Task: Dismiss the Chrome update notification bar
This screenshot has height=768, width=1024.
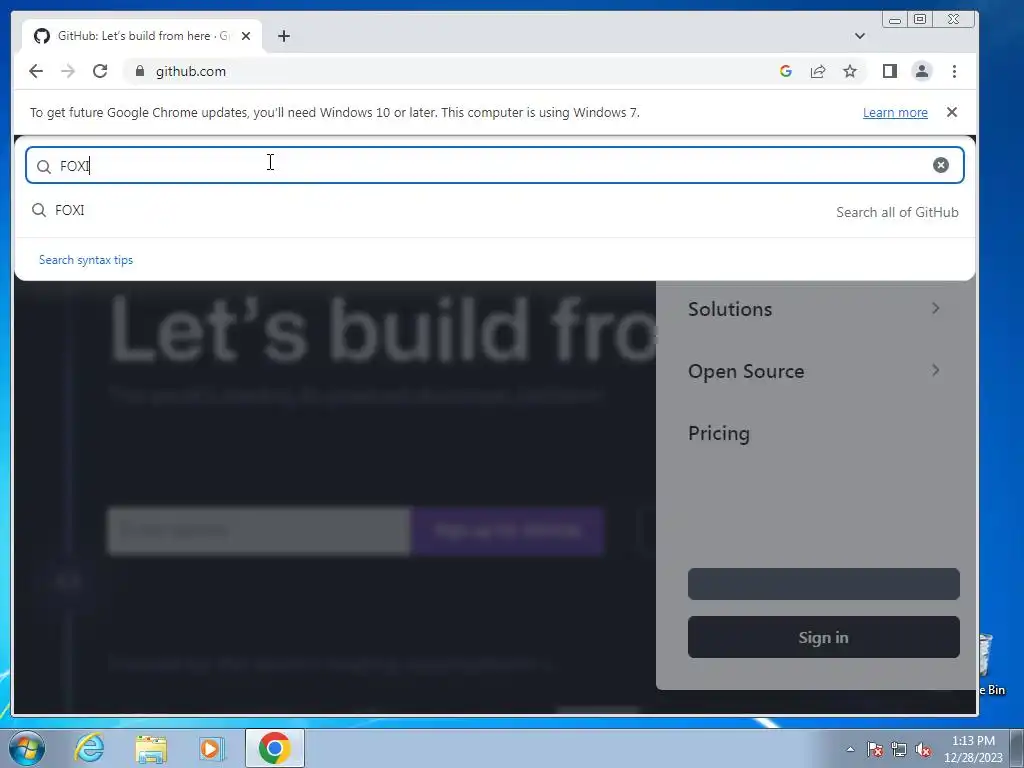Action: [x=952, y=112]
